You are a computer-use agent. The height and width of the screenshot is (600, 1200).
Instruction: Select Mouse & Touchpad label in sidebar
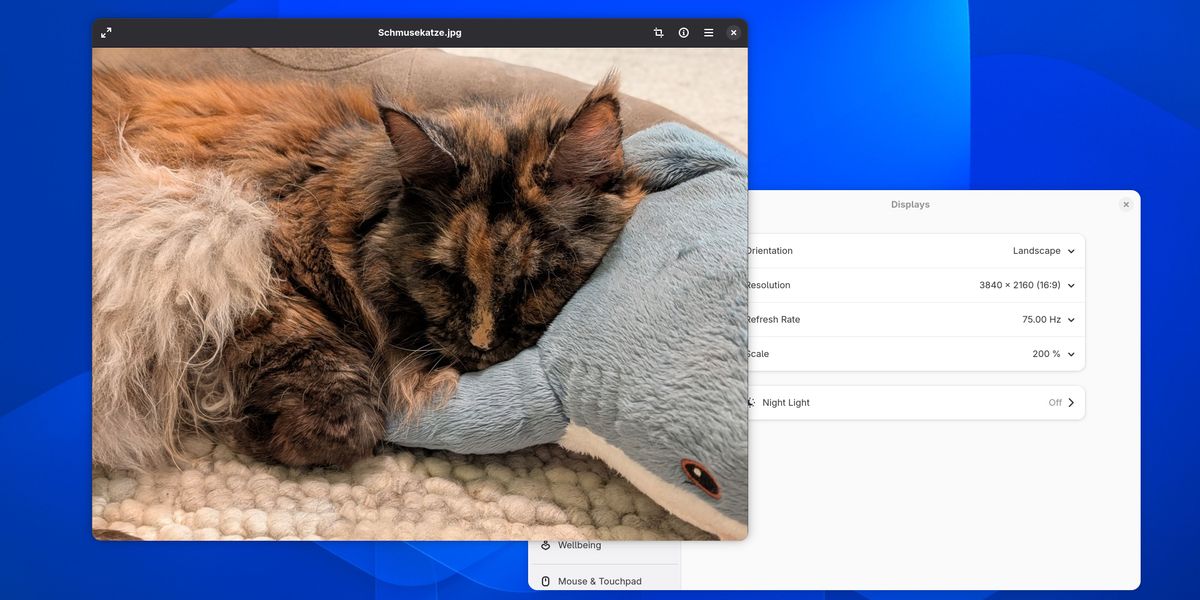point(599,581)
